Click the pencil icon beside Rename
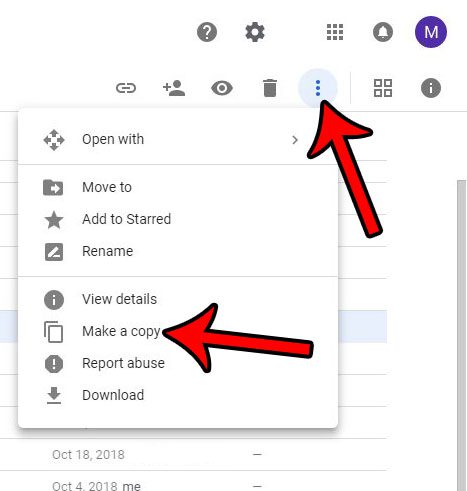The height and width of the screenshot is (491, 467). [x=54, y=252]
